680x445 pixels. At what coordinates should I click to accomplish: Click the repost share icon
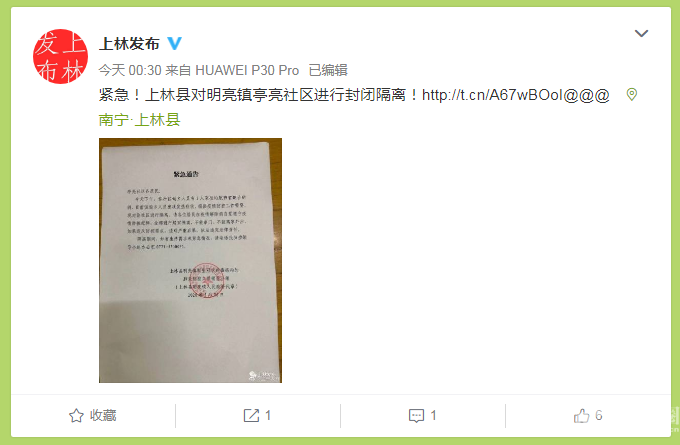click(x=251, y=416)
